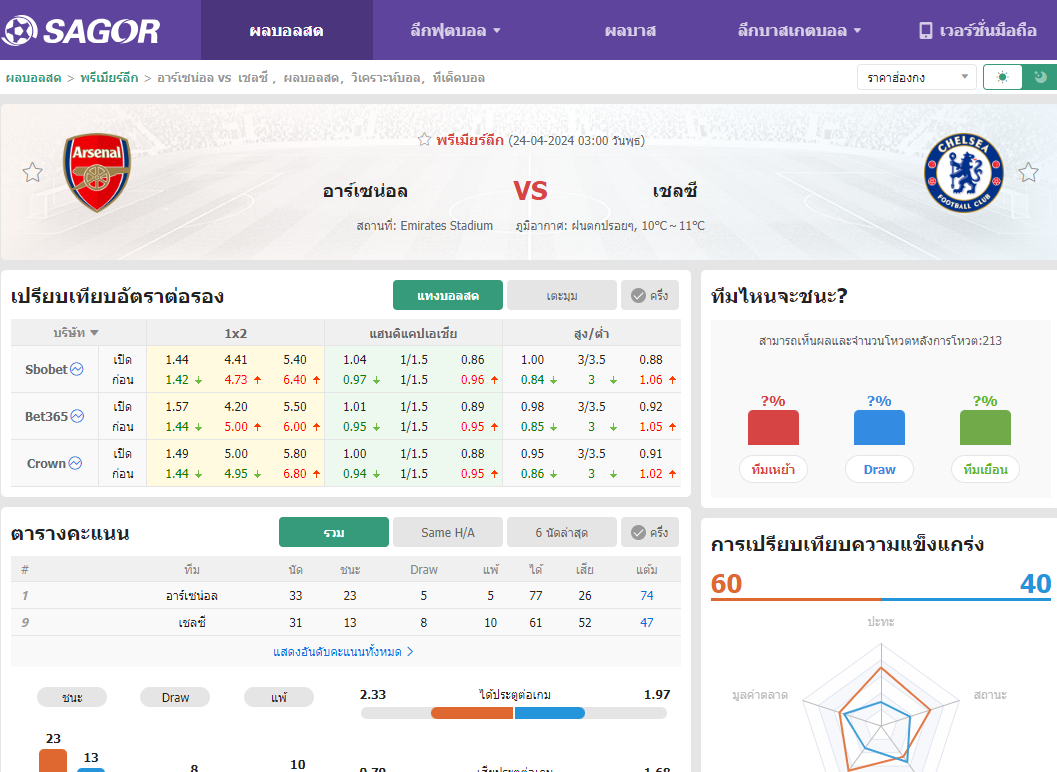
Task: Open Bet365 odds trend chart icon
Action: [x=78, y=416]
